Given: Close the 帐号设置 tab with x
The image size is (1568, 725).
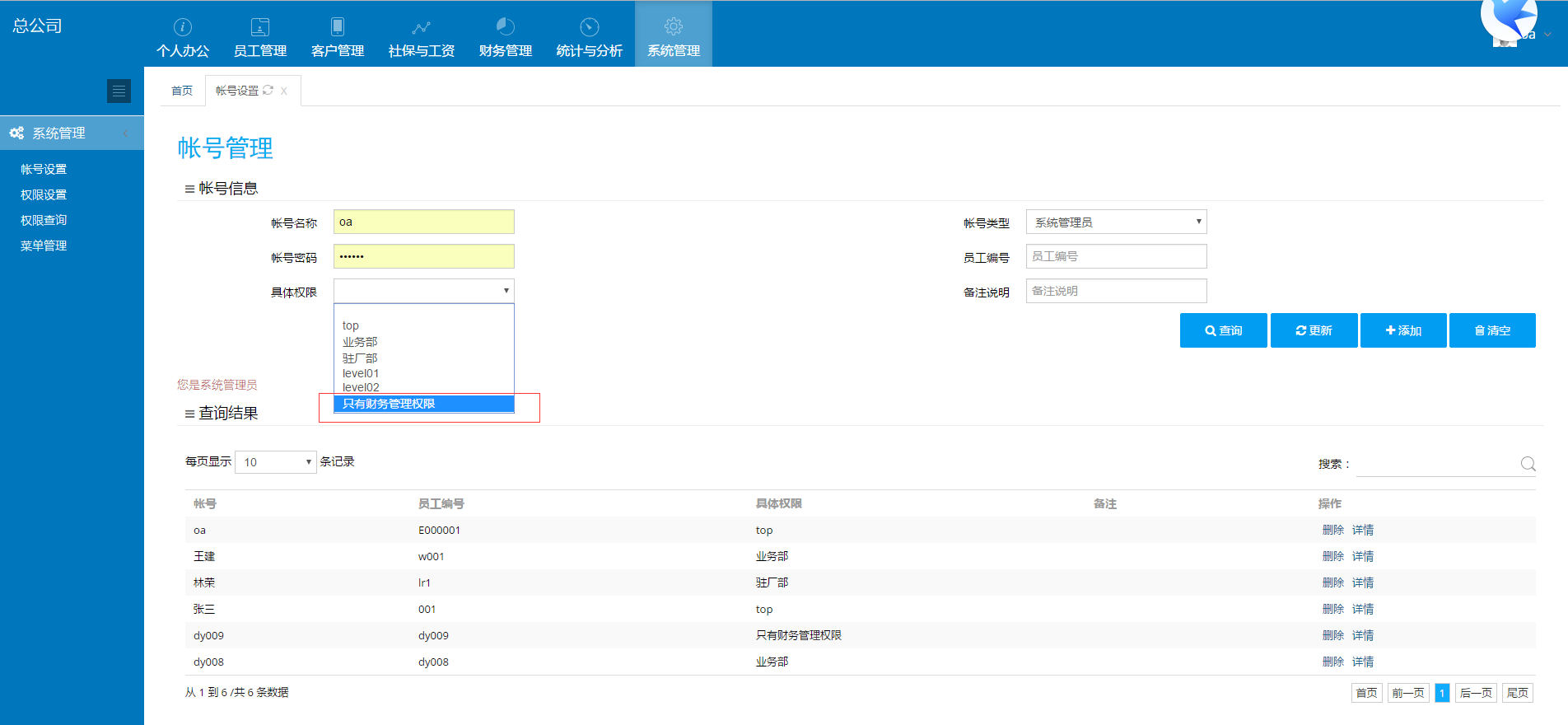Looking at the screenshot, I should [284, 91].
